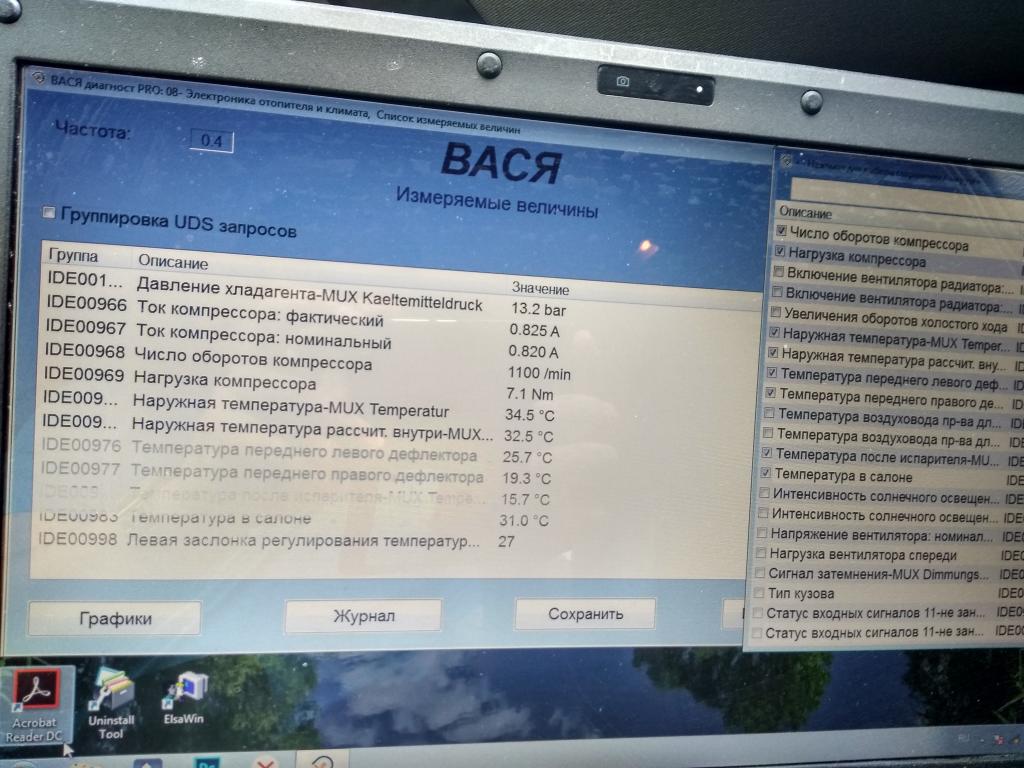
Task: Launch the ElsaWin desktop shortcut
Action: [184, 699]
